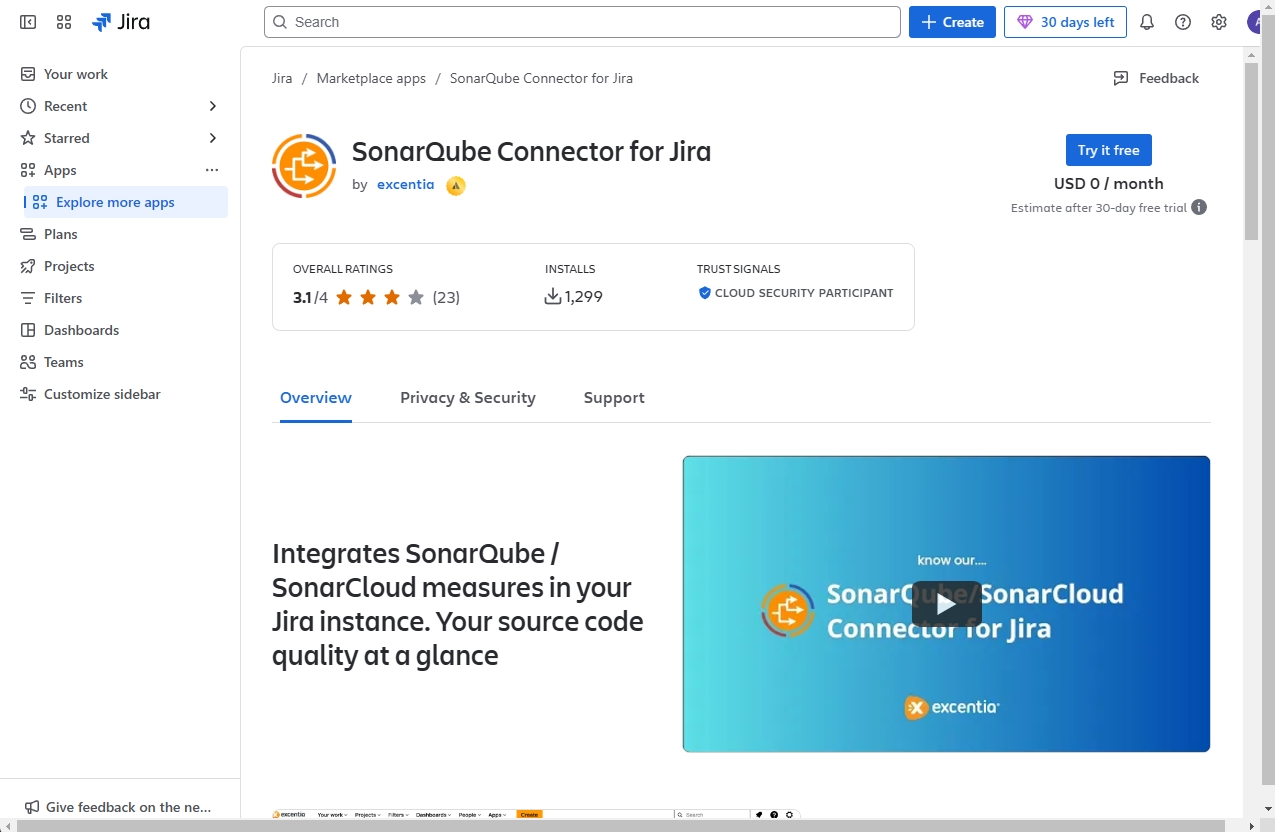Click the USD 0 / month price
The width and height of the screenshot is (1275, 832).
click(1109, 184)
